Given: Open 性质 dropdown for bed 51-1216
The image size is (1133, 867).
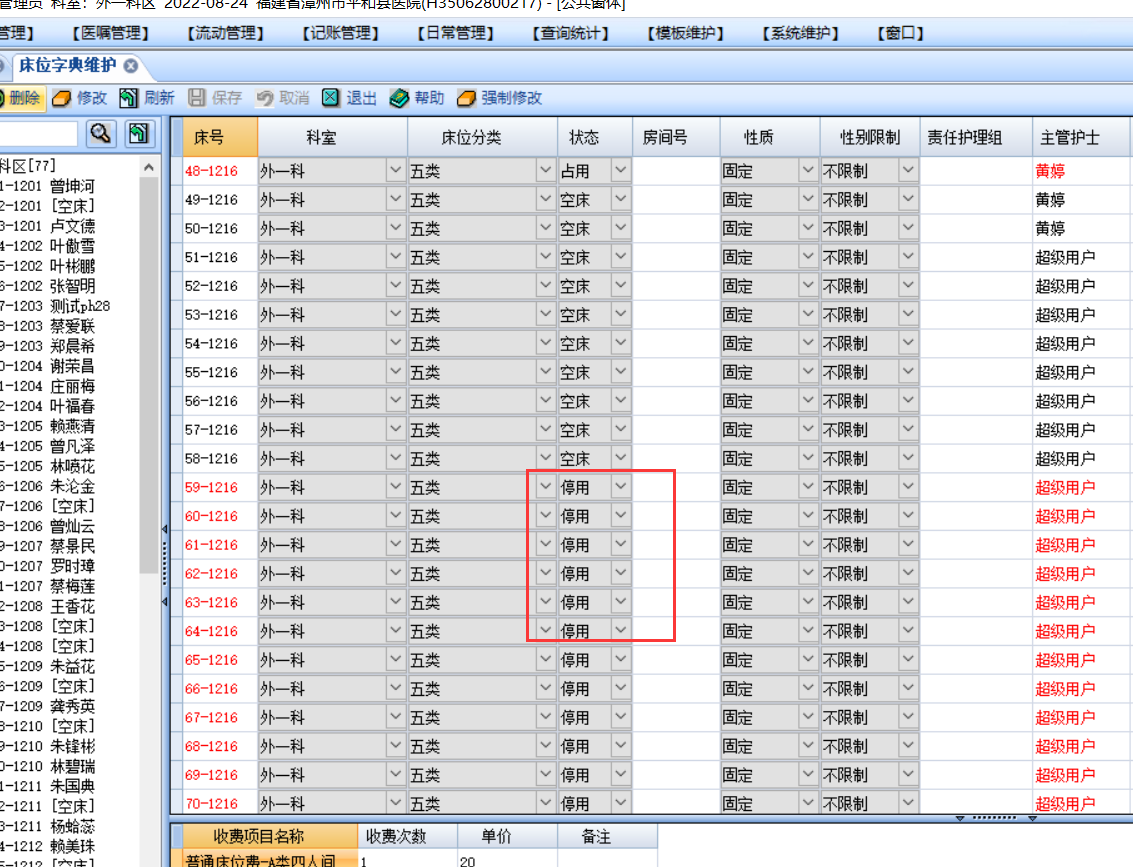Looking at the screenshot, I should tap(808, 256).
